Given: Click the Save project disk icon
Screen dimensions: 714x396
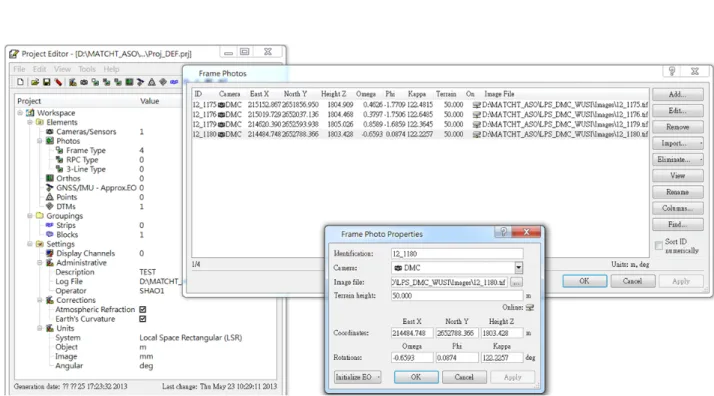Looking at the screenshot, I should pos(46,82).
